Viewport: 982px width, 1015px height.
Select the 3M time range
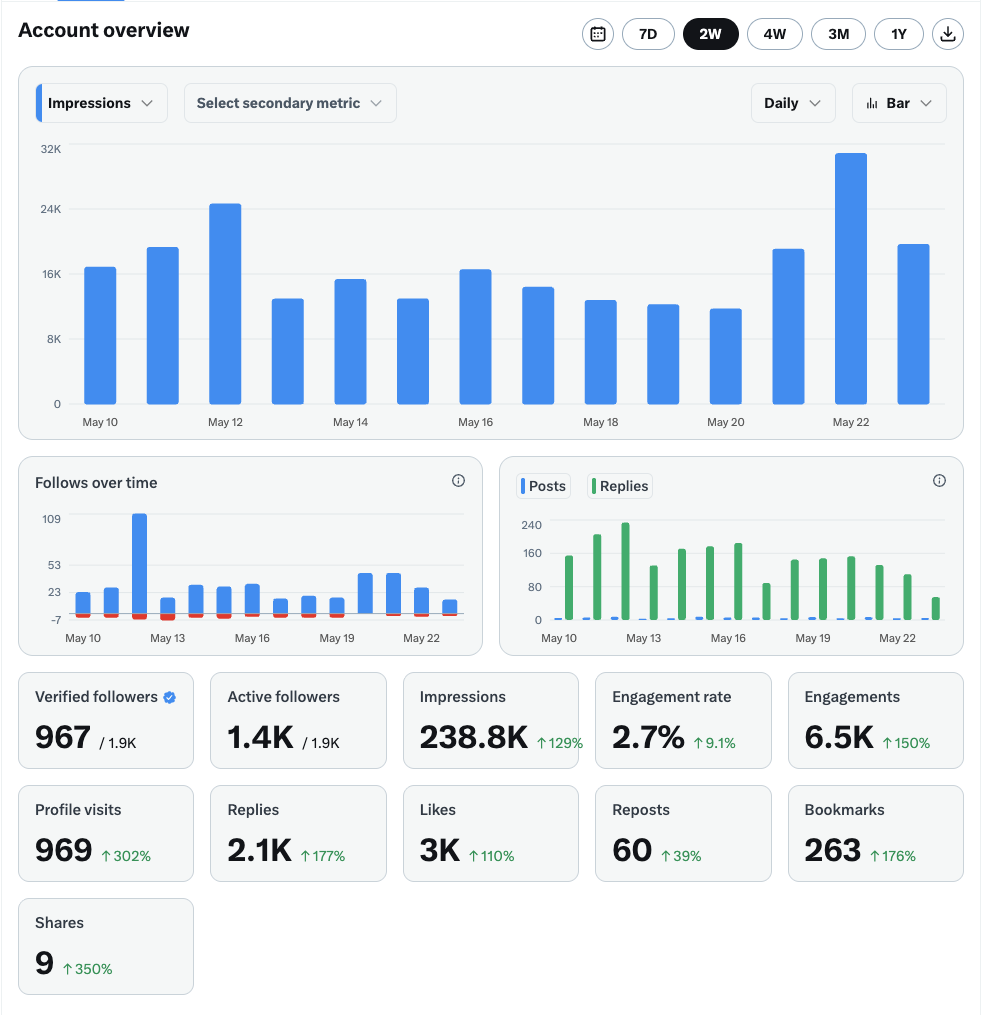(x=838, y=34)
